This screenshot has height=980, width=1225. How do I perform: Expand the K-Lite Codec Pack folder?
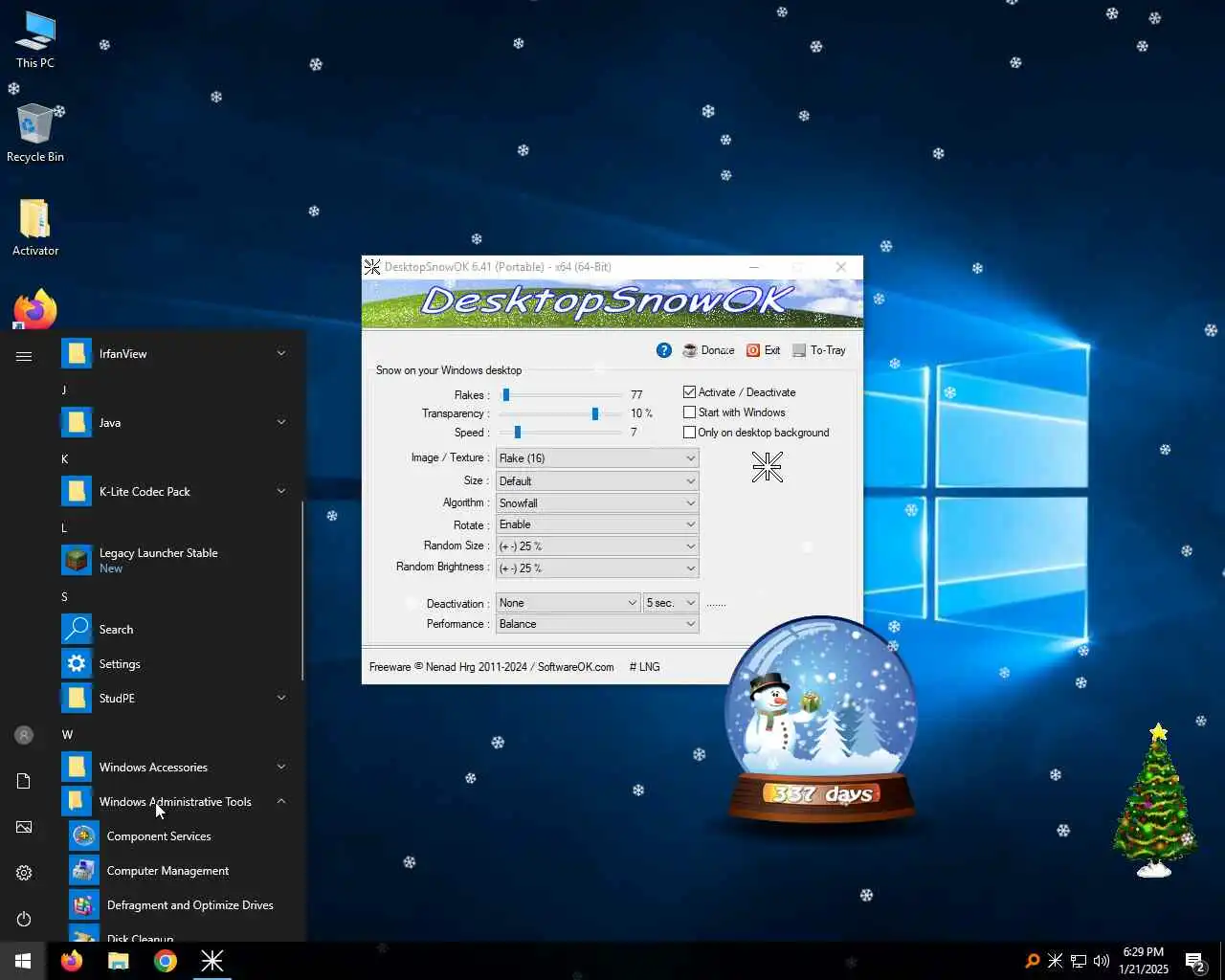coord(176,491)
